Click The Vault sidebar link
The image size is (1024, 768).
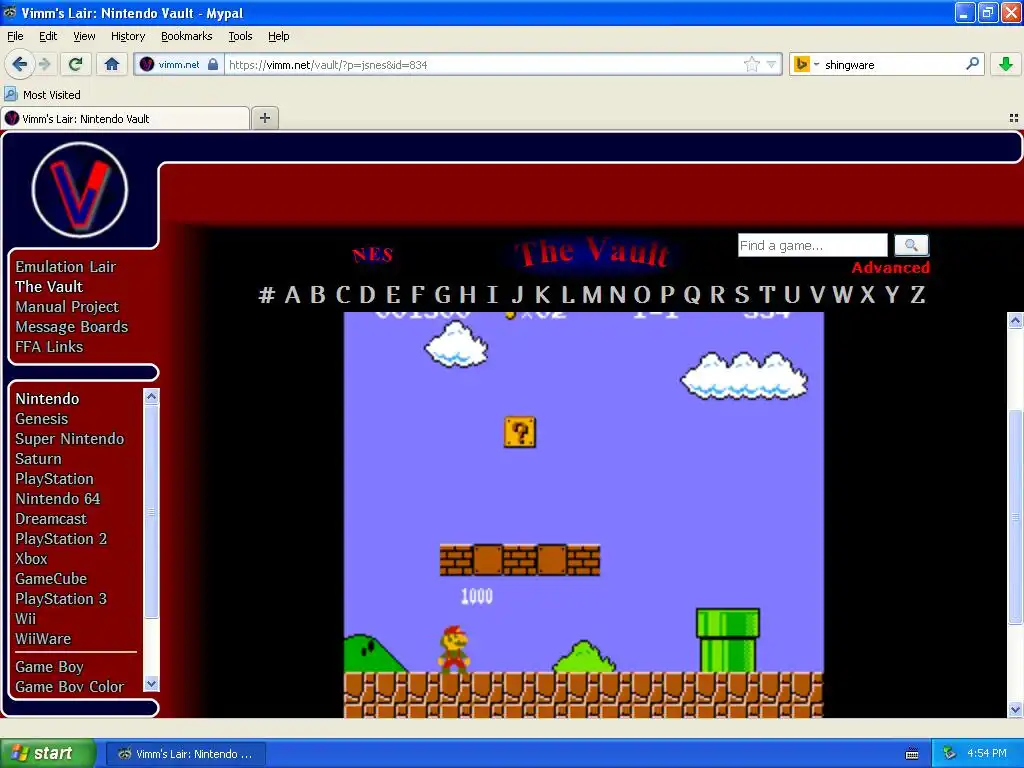click(49, 287)
